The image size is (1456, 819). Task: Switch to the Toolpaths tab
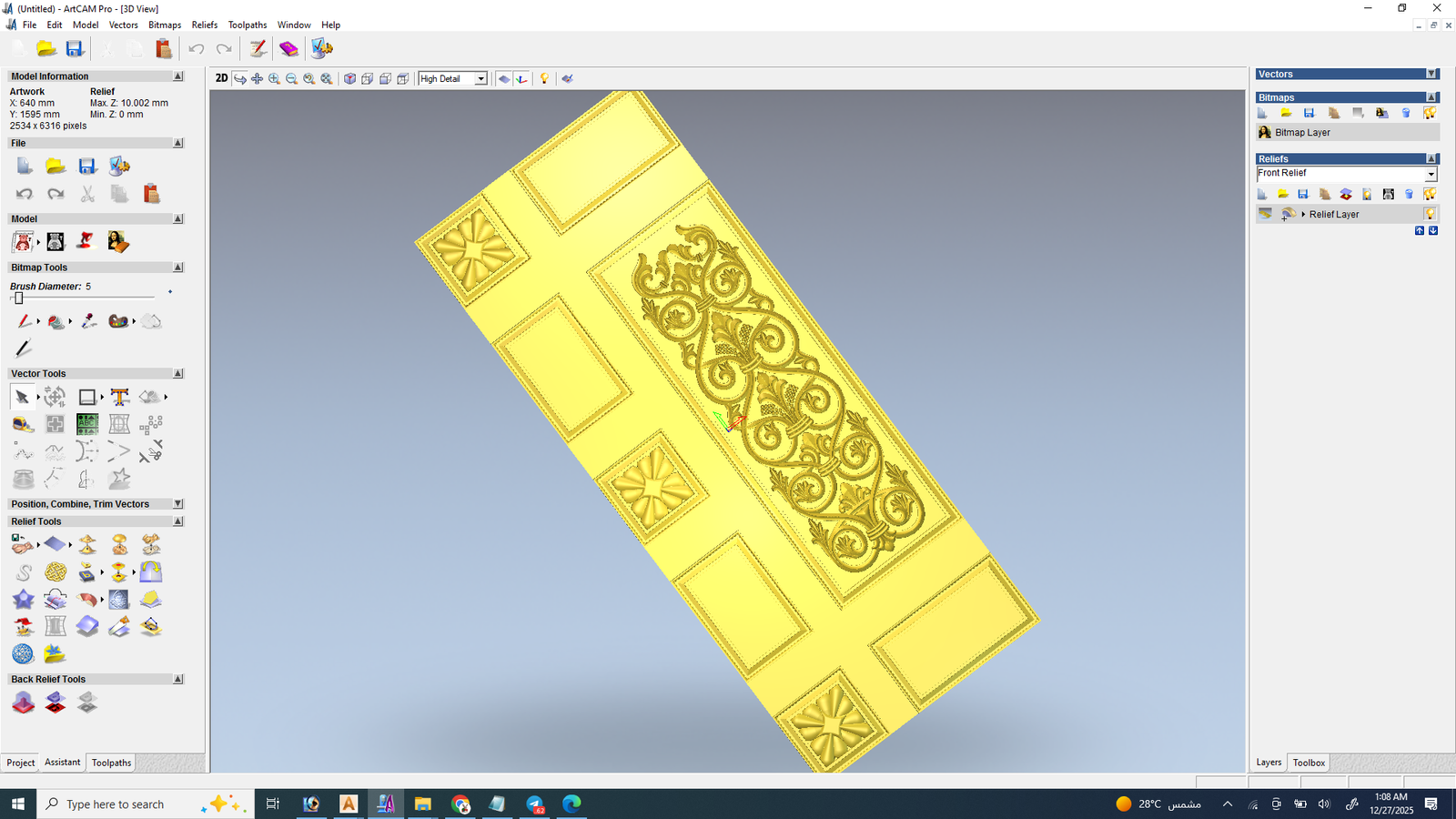[x=111, y=763]
